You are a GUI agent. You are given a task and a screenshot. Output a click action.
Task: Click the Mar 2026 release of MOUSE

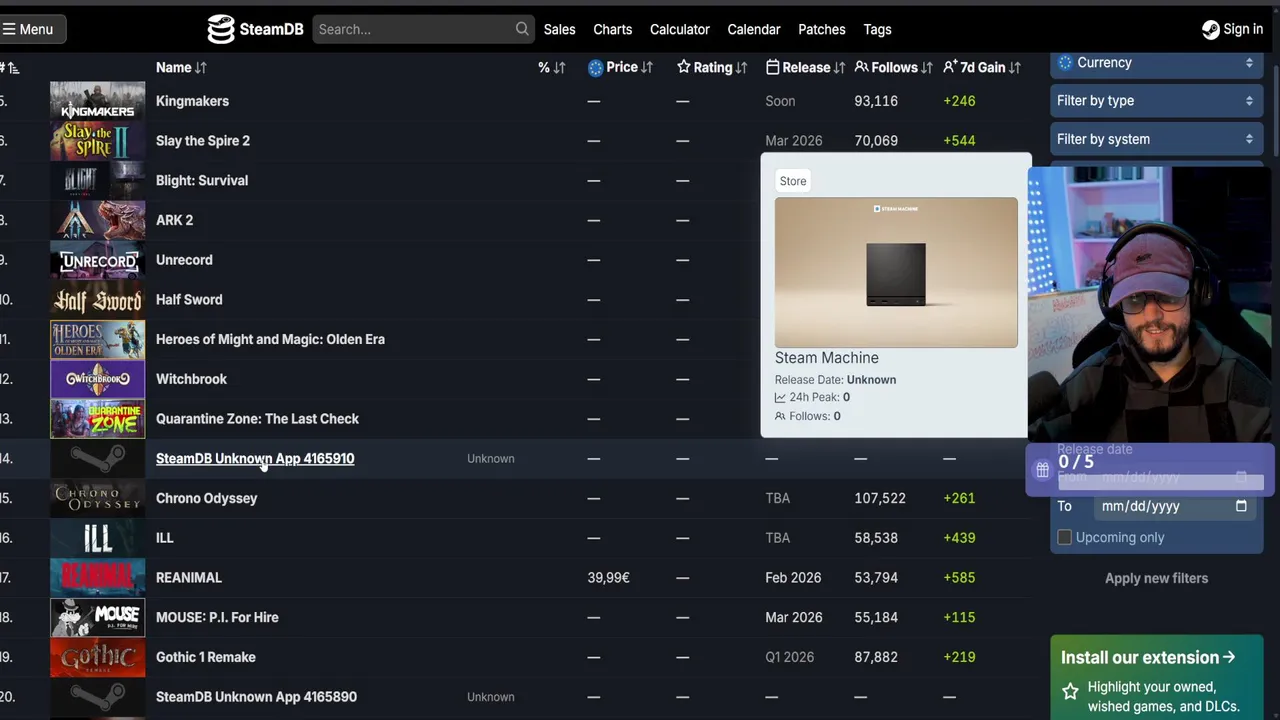(x=793, y=617)
